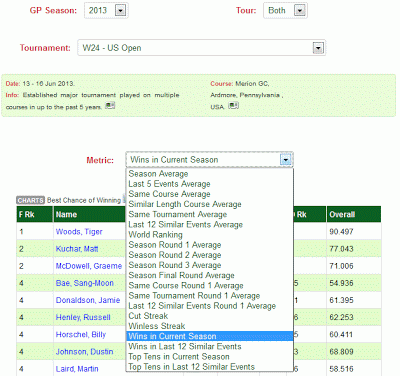Select Last 5 Events Average option

tap(210, 184)
